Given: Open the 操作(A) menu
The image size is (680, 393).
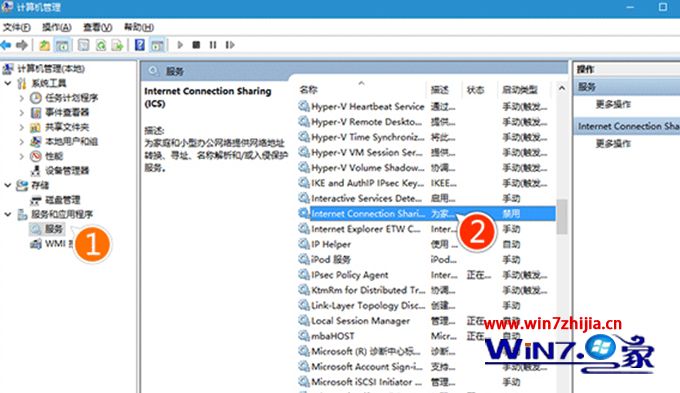Looking at the screenshot, I should [56, 27].
